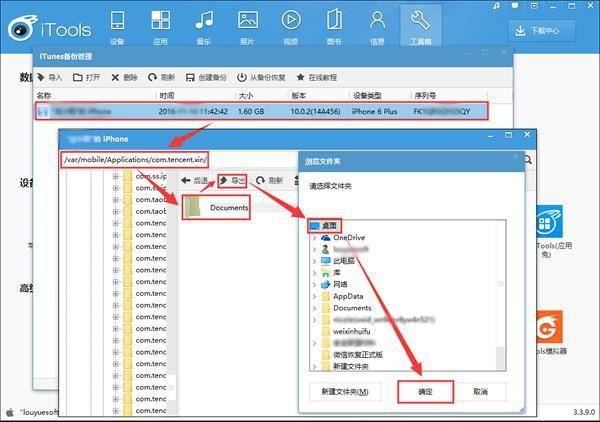Expand the 此电脑 (This PC) tree node

pyautogui.click(x=313, y=260)
